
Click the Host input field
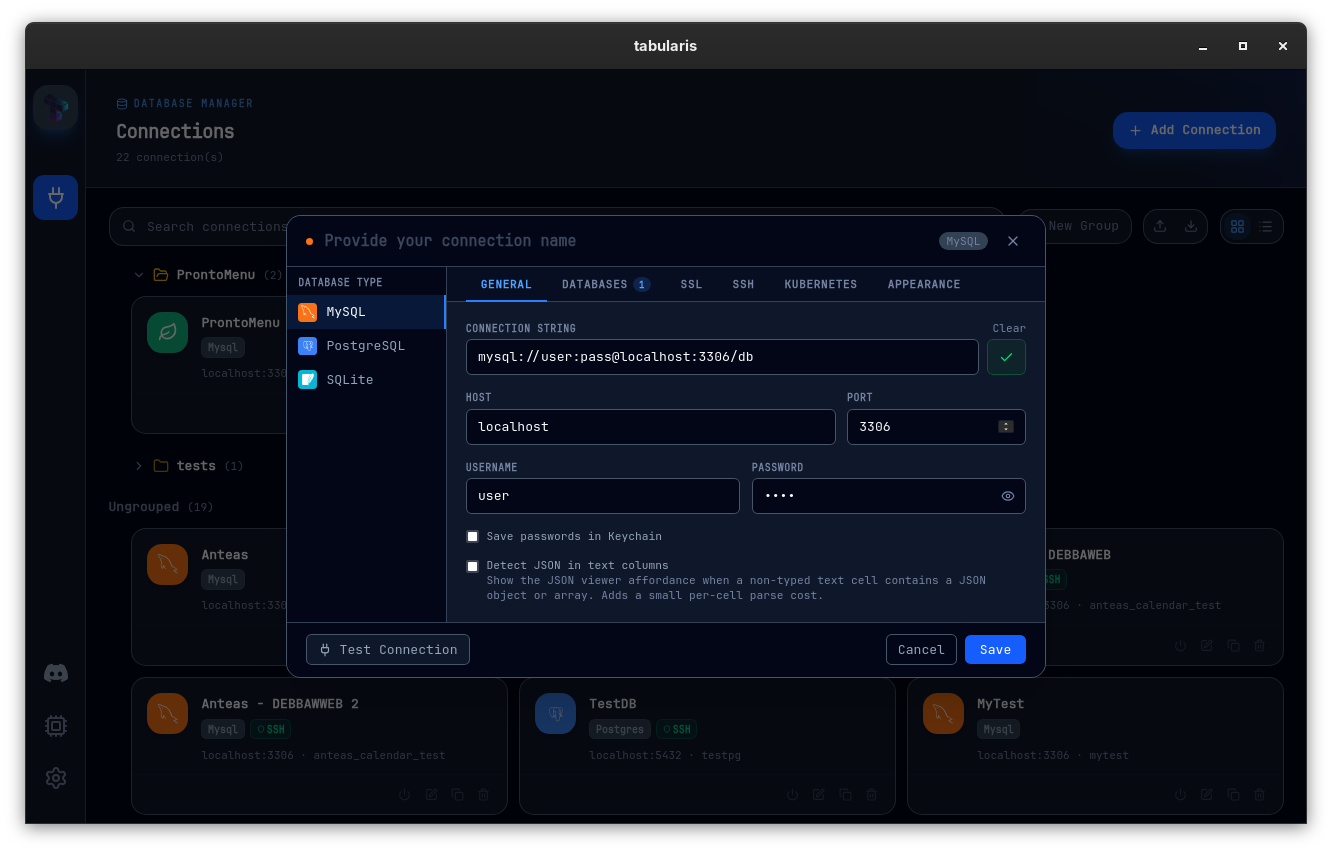(x=651, y=427)
